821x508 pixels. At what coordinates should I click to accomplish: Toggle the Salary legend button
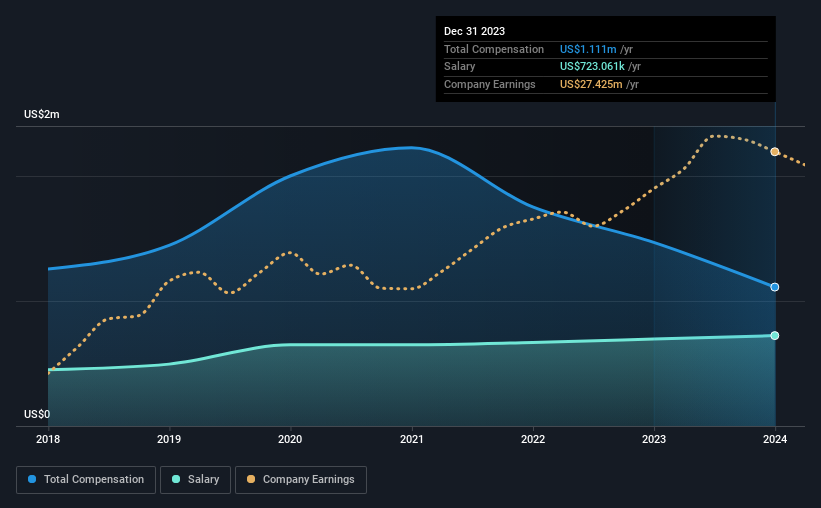click(x=195, y=480)
